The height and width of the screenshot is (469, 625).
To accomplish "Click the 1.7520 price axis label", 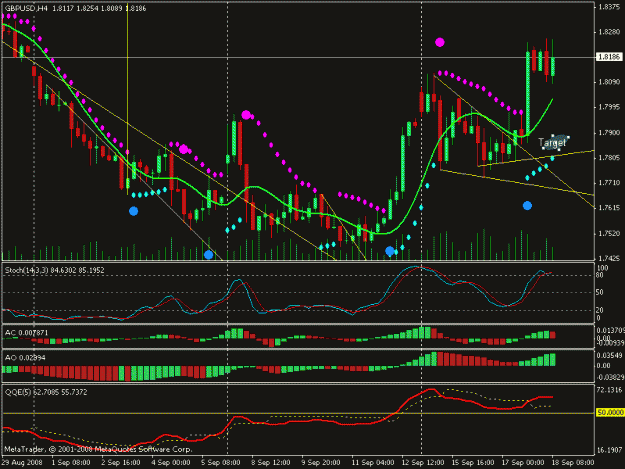I will tap(609, 234).
